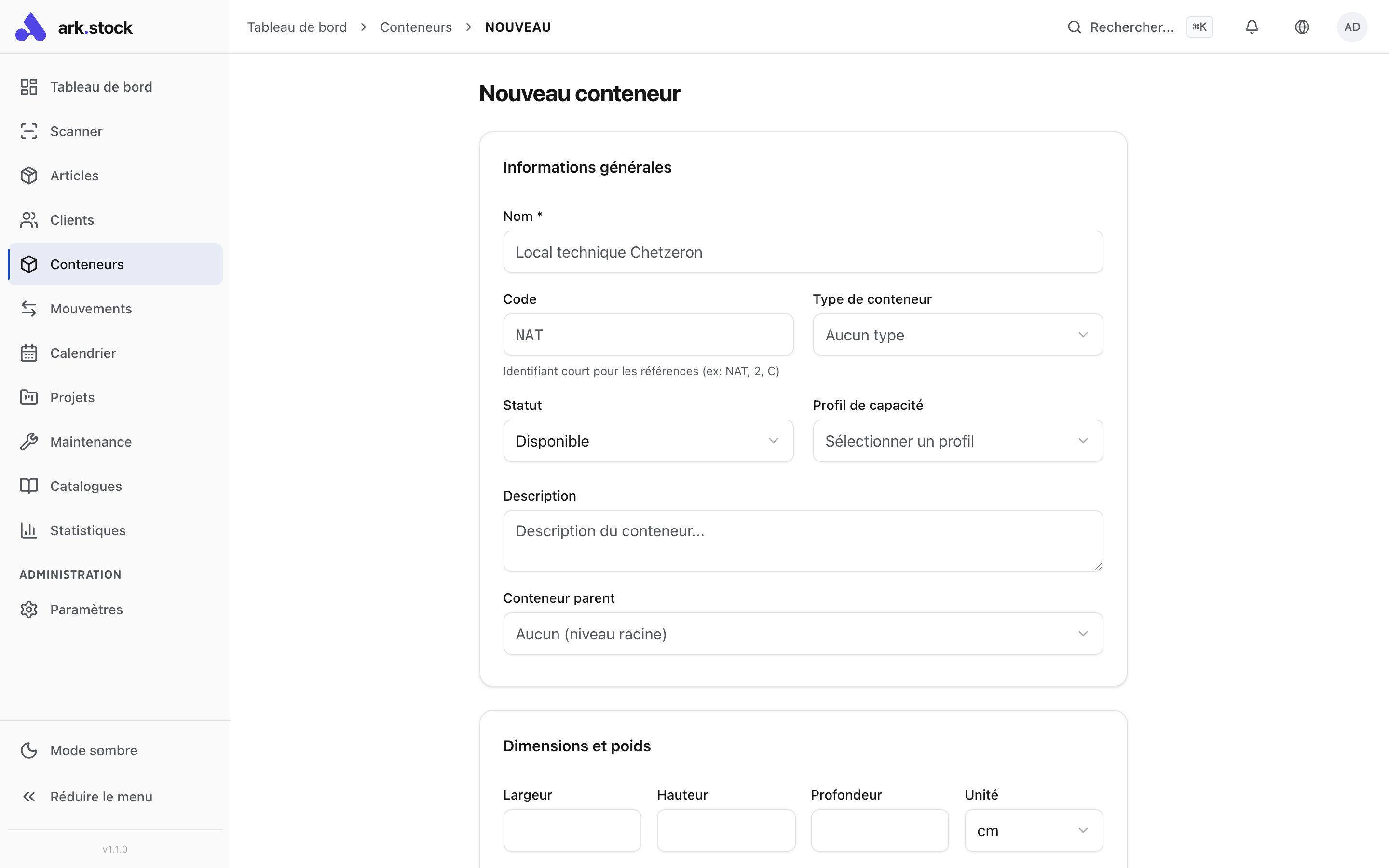This screenshot has height=868, width=1389.
Task: Click the notifications bell icon
Action: pos(1252,27)
